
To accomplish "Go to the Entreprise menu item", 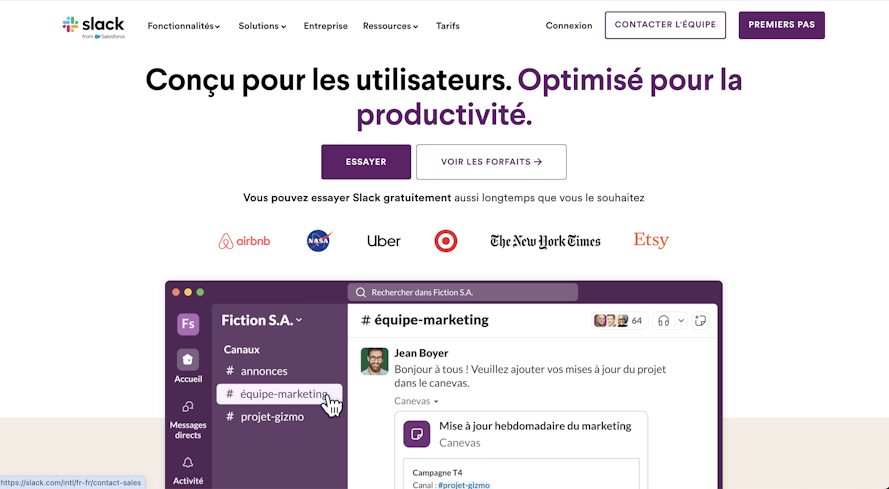I will click(x=325, y=26).
